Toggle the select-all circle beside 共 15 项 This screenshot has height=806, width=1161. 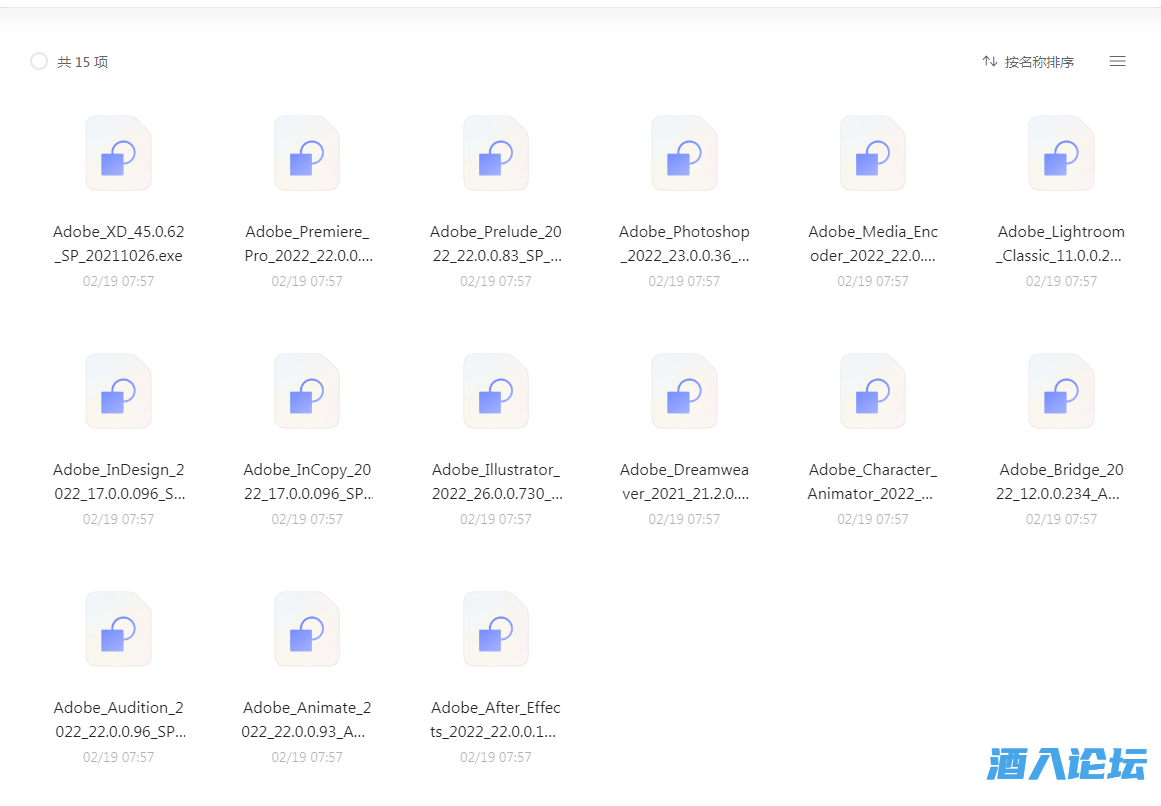click(x=39, y=61)
